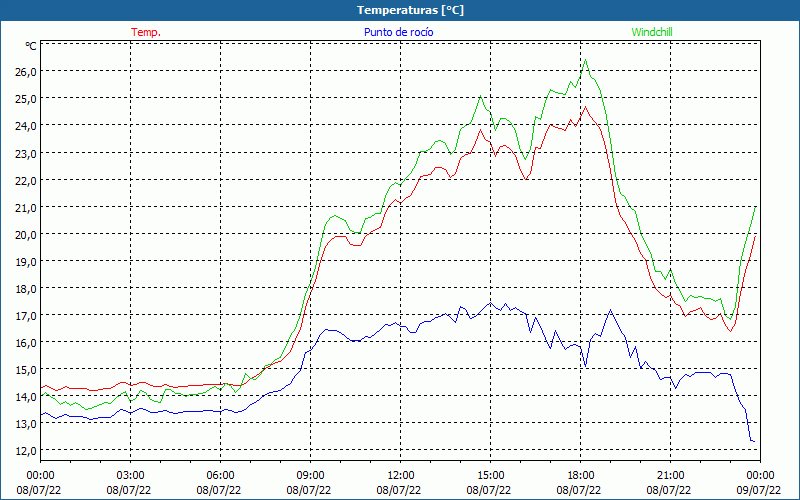Click the 12,0 y-axis value
The width and height of the screenshot is (800, 500).
(25, 451)
